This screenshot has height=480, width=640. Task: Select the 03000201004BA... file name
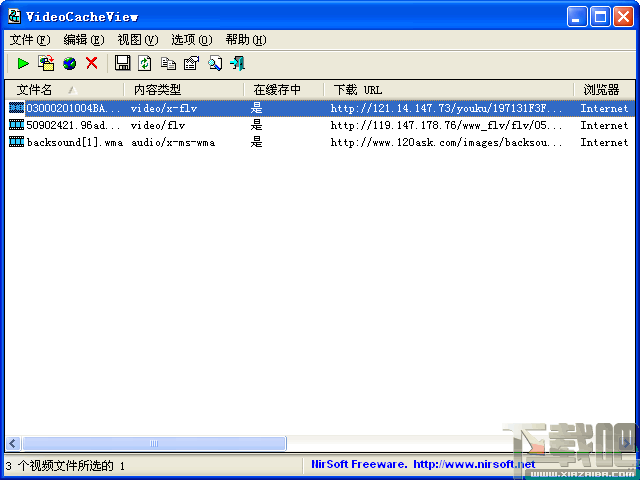pos(73,108)
